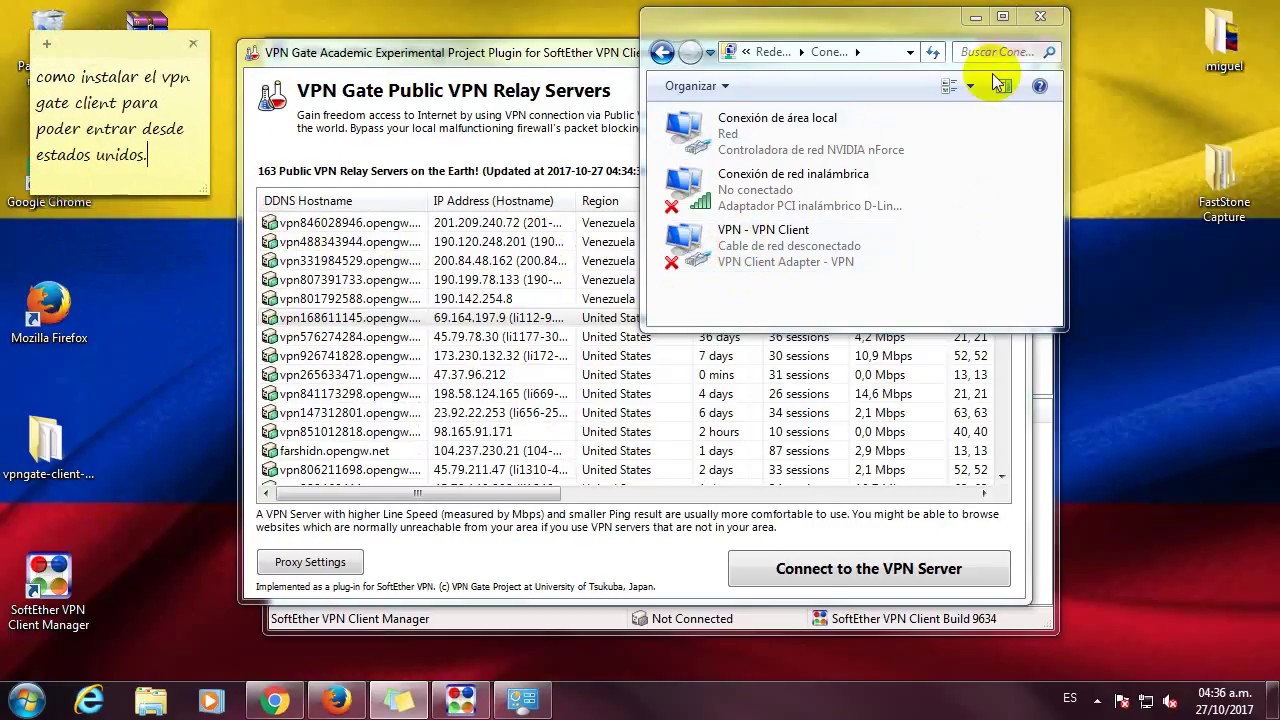Select server vpn807391733.opengw row
Viewport: 1280px width, 720px height.
pos(450,280)
